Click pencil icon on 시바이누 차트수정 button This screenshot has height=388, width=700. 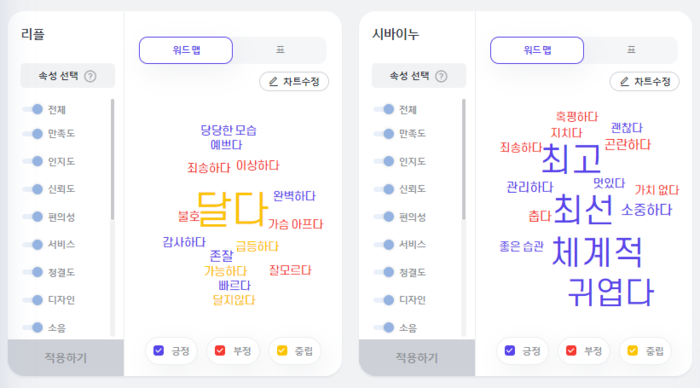coord(624,82)
